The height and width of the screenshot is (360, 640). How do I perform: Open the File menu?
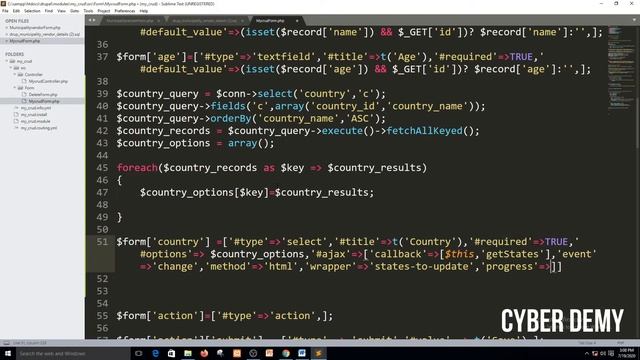(x=5, y=11)
